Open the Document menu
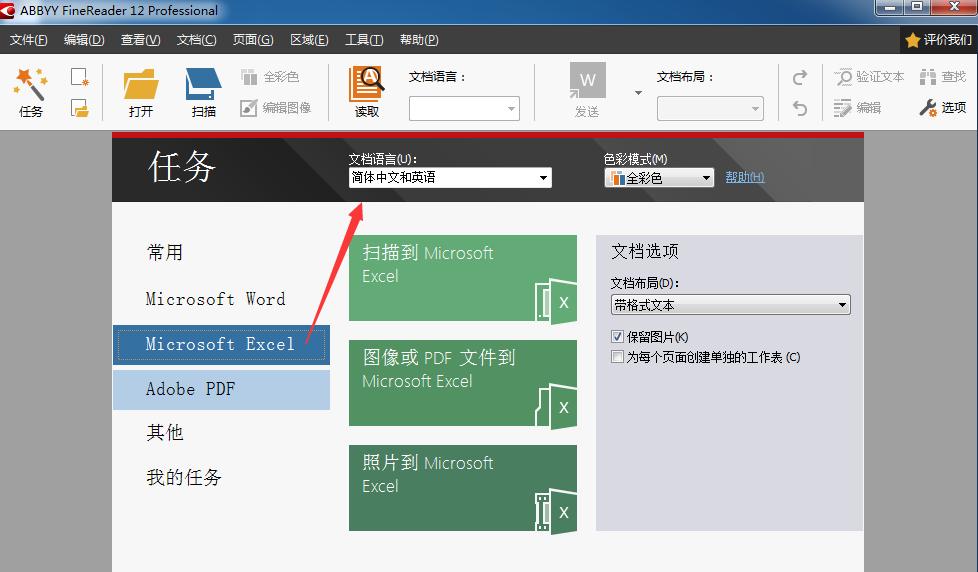 tap(196, 40)
